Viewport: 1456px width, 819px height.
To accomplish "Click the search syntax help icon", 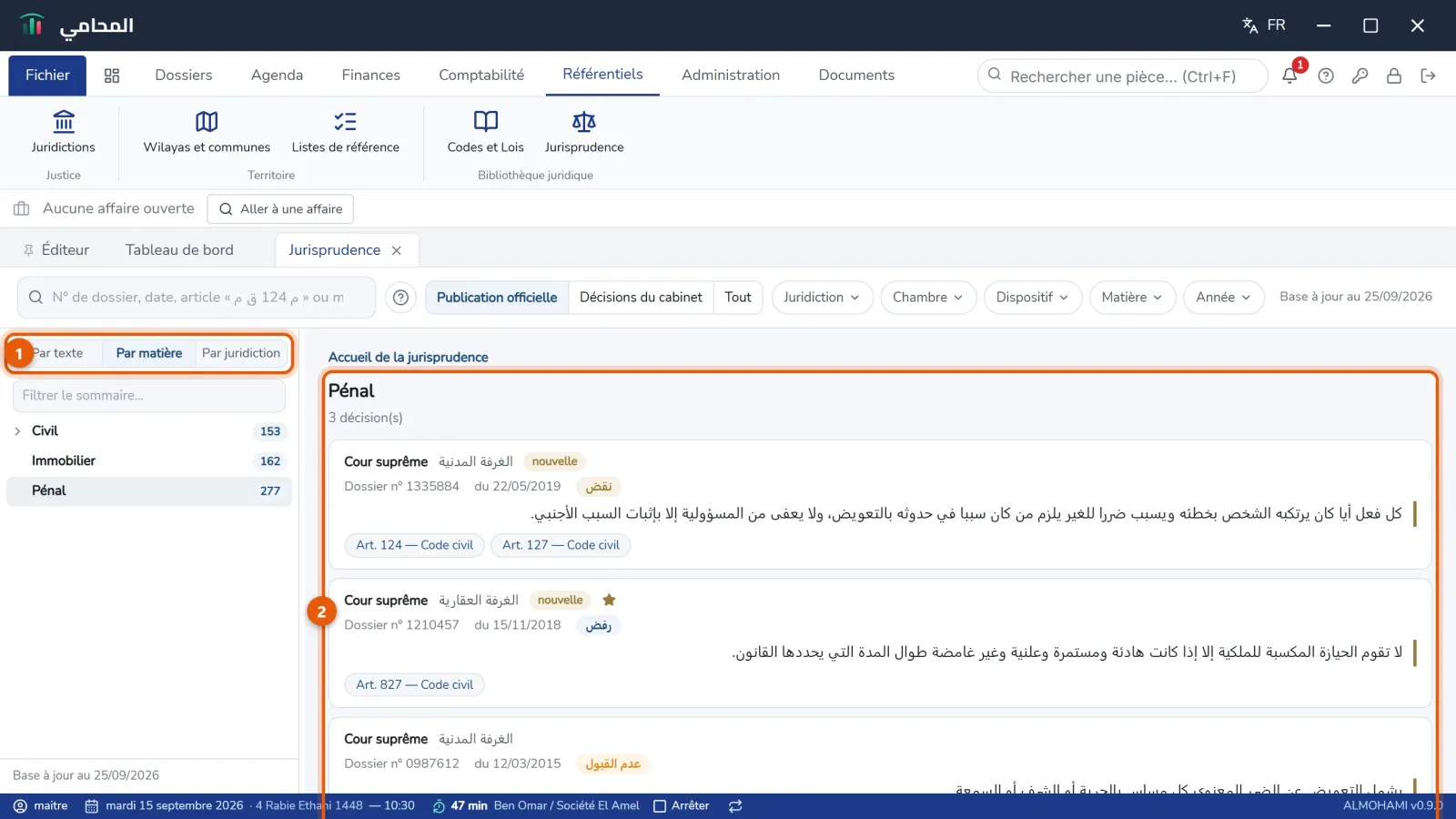I will [x=400, y=298].
